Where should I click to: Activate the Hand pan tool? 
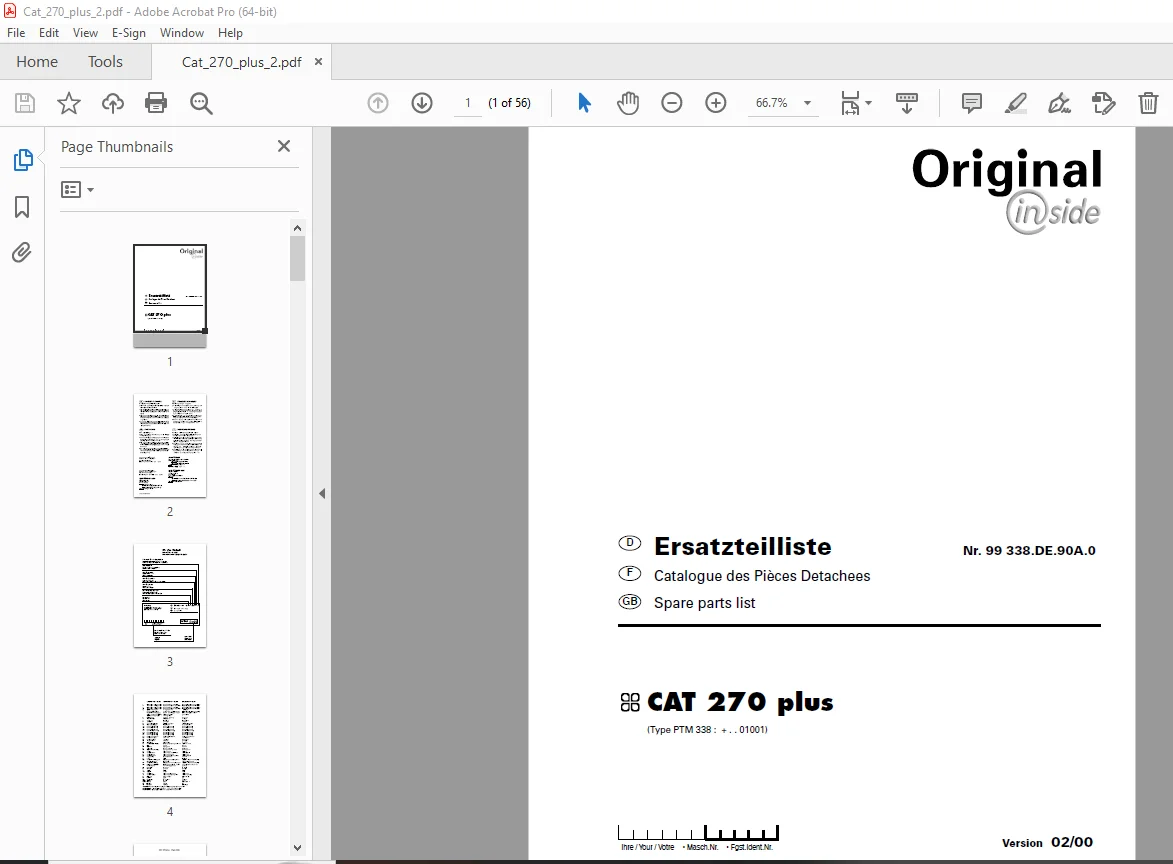[x=628, y=103]
